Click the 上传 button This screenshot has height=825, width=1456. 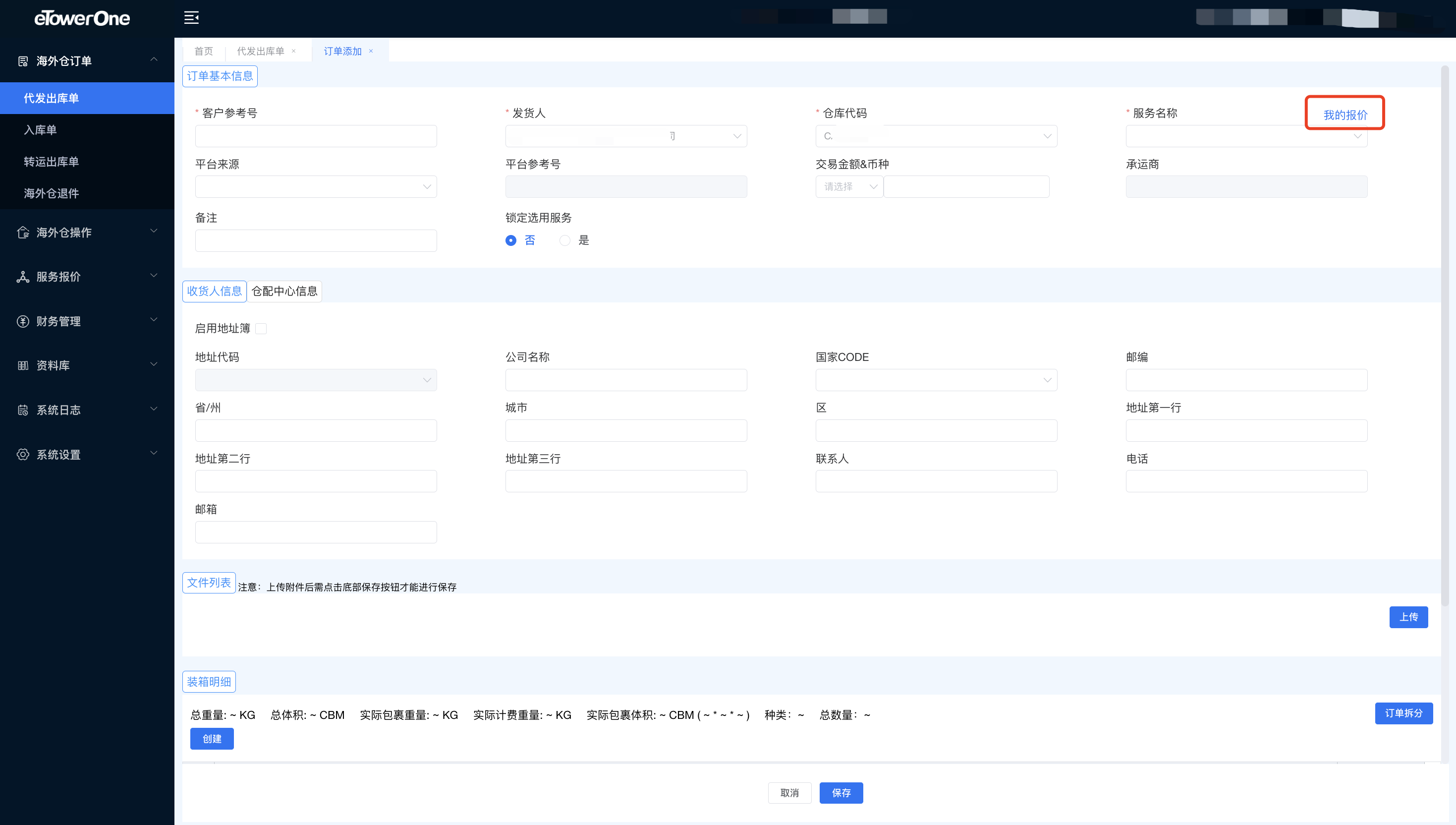1408,617
